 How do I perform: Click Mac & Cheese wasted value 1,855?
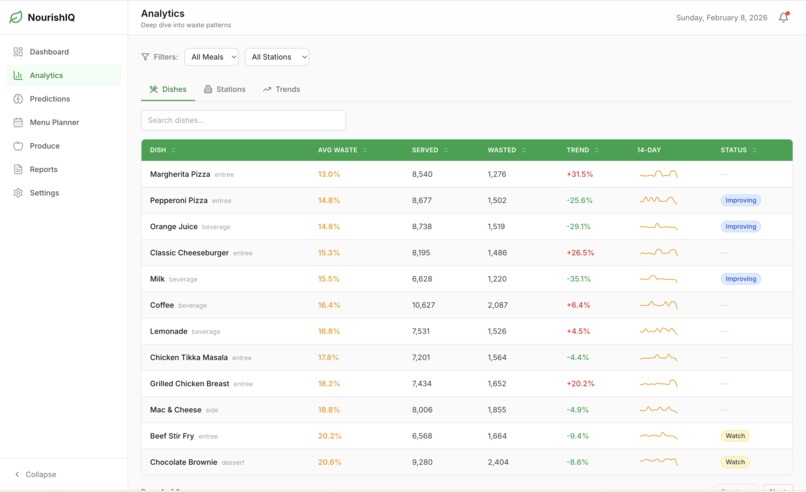click(497, 410)
